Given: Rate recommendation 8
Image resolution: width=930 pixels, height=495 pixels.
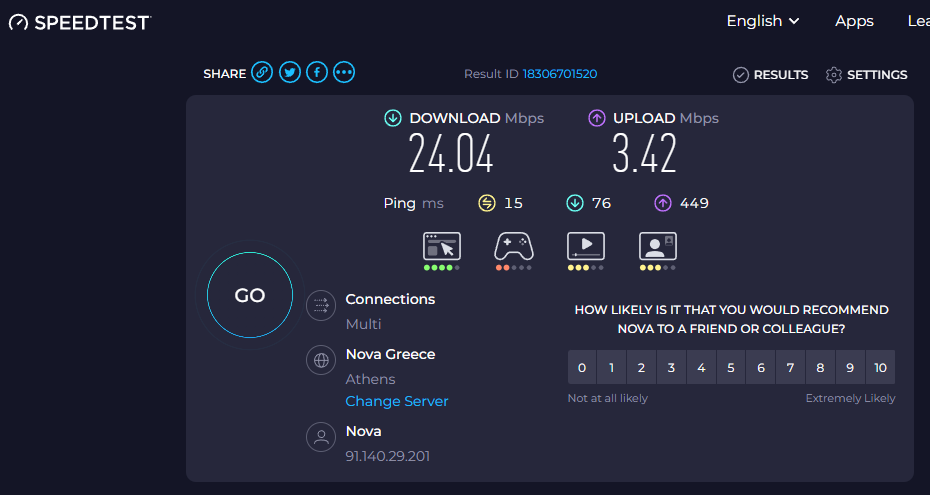Looking at the screenshot, I should pos(820,368).
